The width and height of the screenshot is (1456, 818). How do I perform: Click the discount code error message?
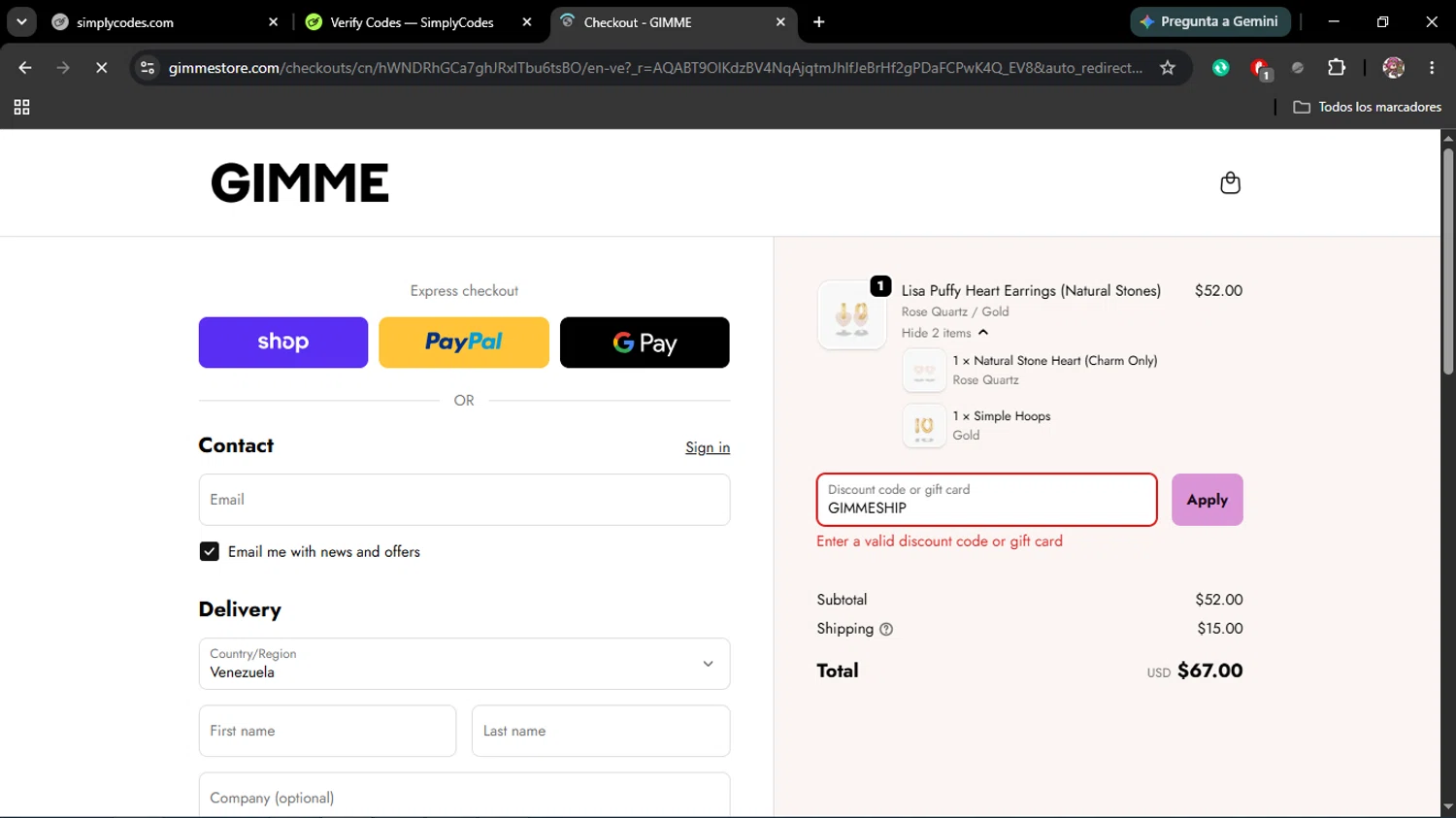pos(940,541)
